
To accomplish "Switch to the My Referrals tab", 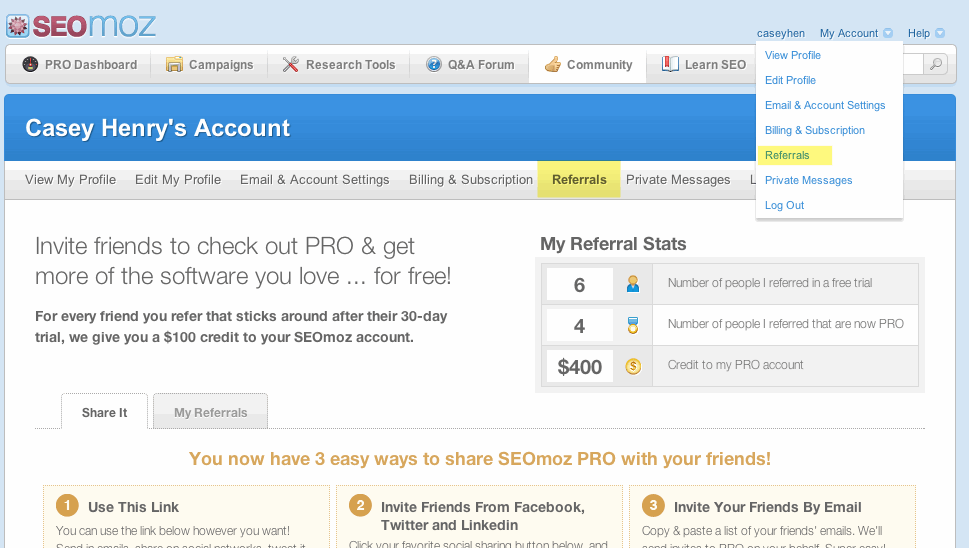I will point(210,412).
